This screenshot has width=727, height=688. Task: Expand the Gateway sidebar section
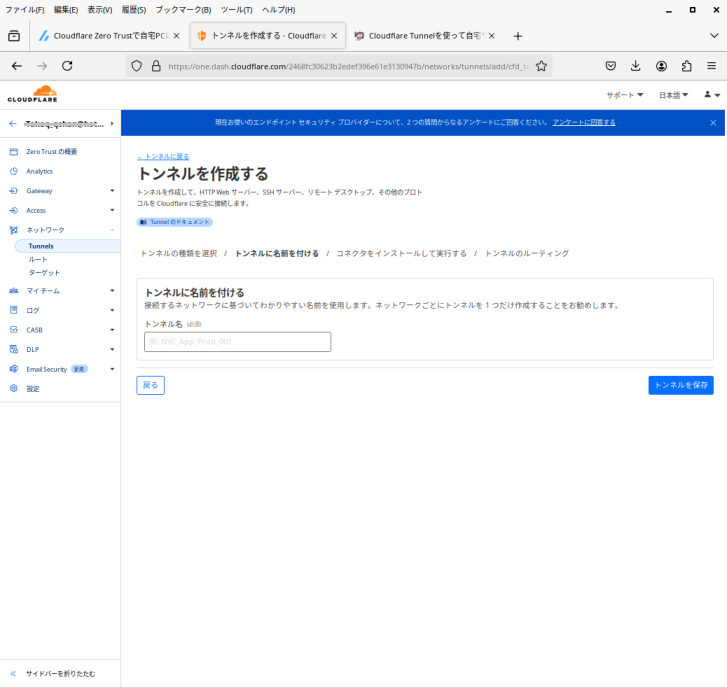[x=112, y=191]
